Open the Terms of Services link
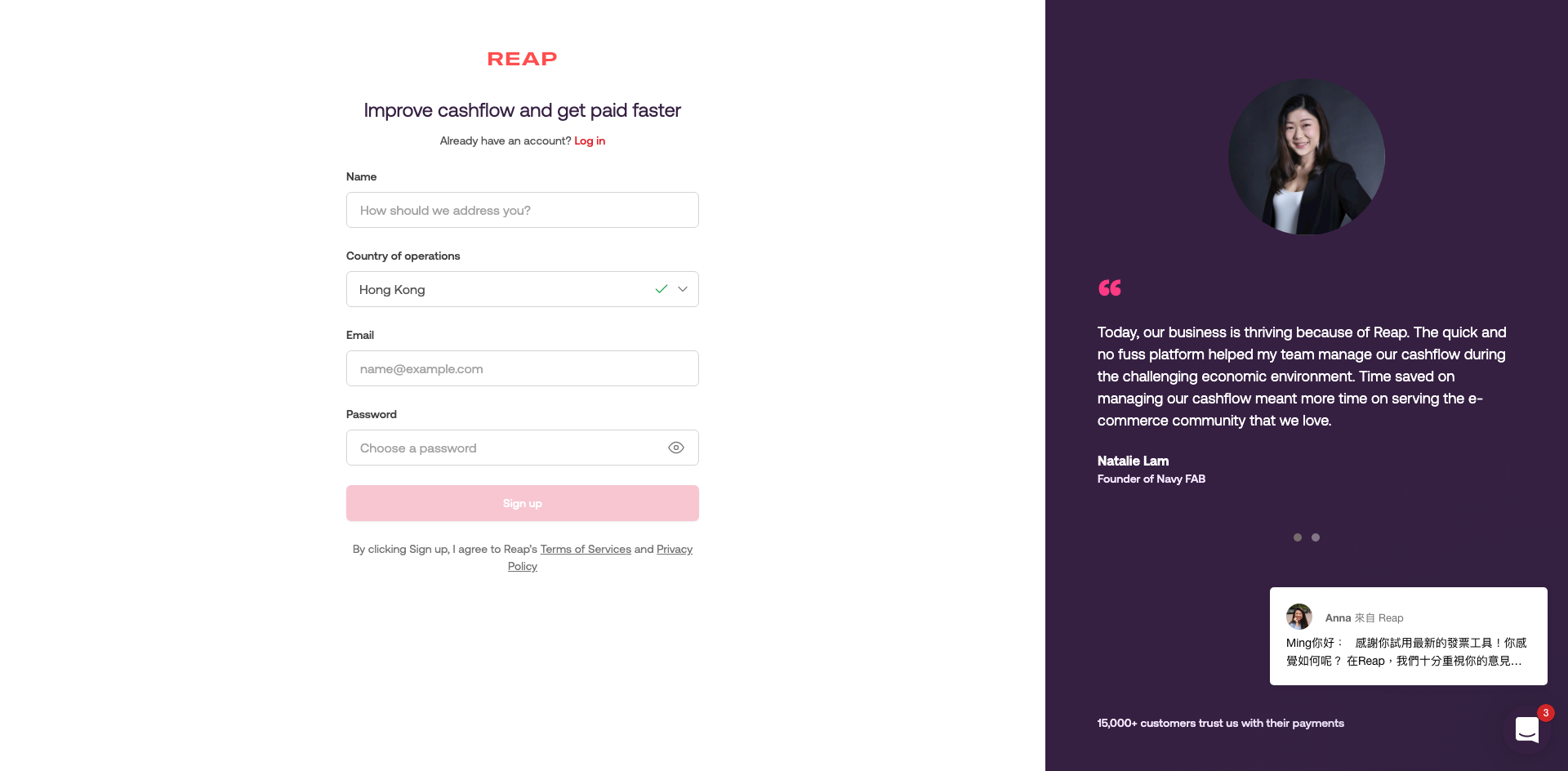Screen dimensions: 1568x771 586,549
